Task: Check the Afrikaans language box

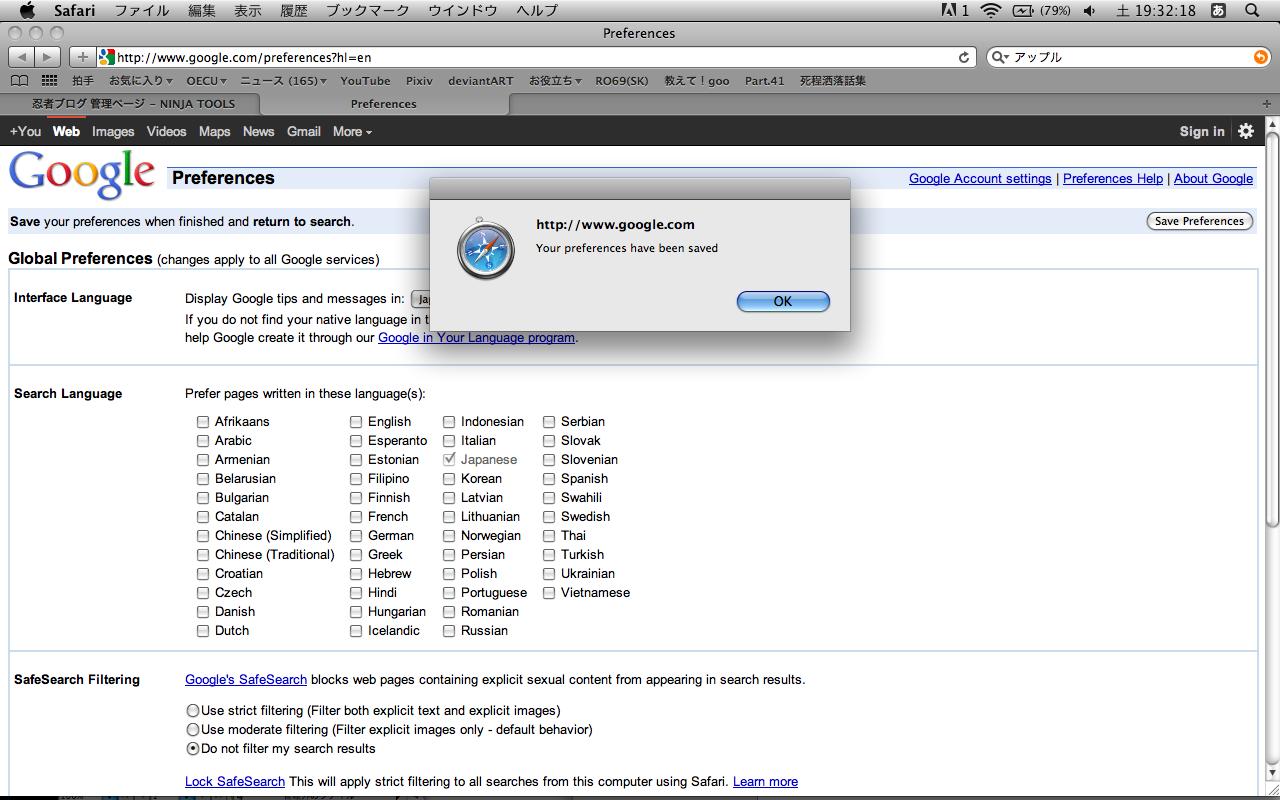Action: coord(203,422)
